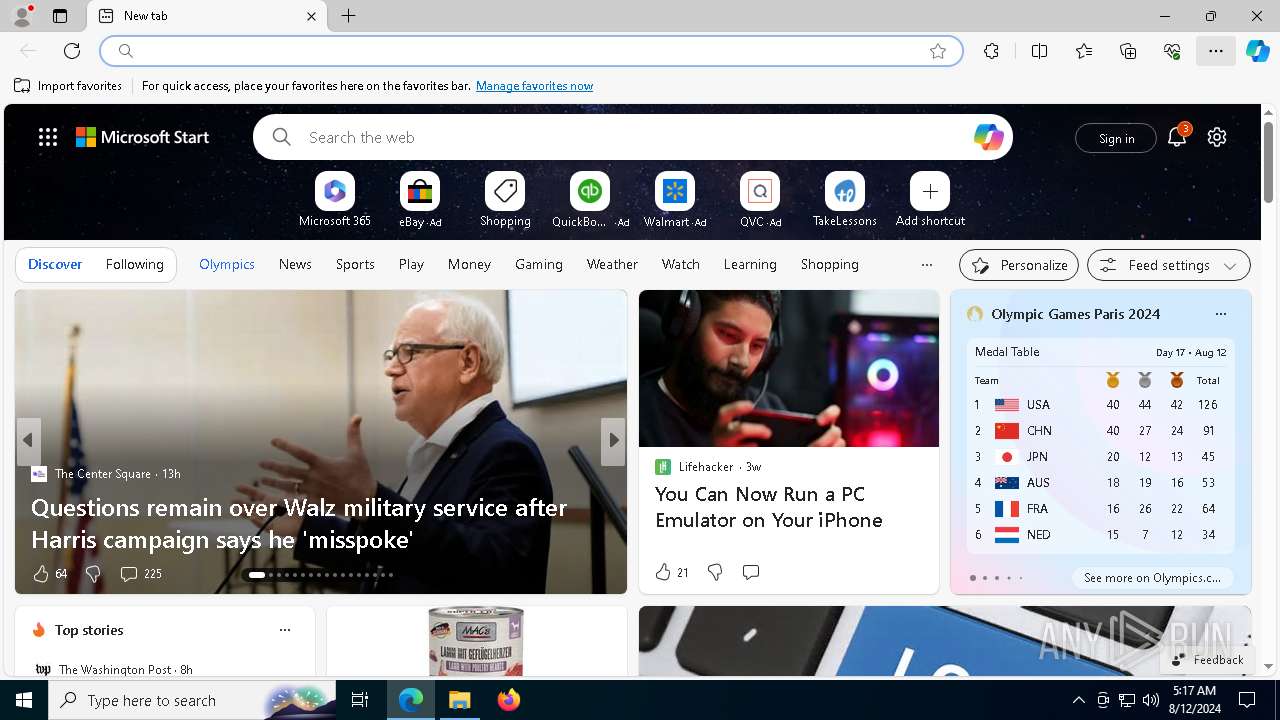
Task: Open the Microsoft Start logo link
Action: tap(142, 137)
